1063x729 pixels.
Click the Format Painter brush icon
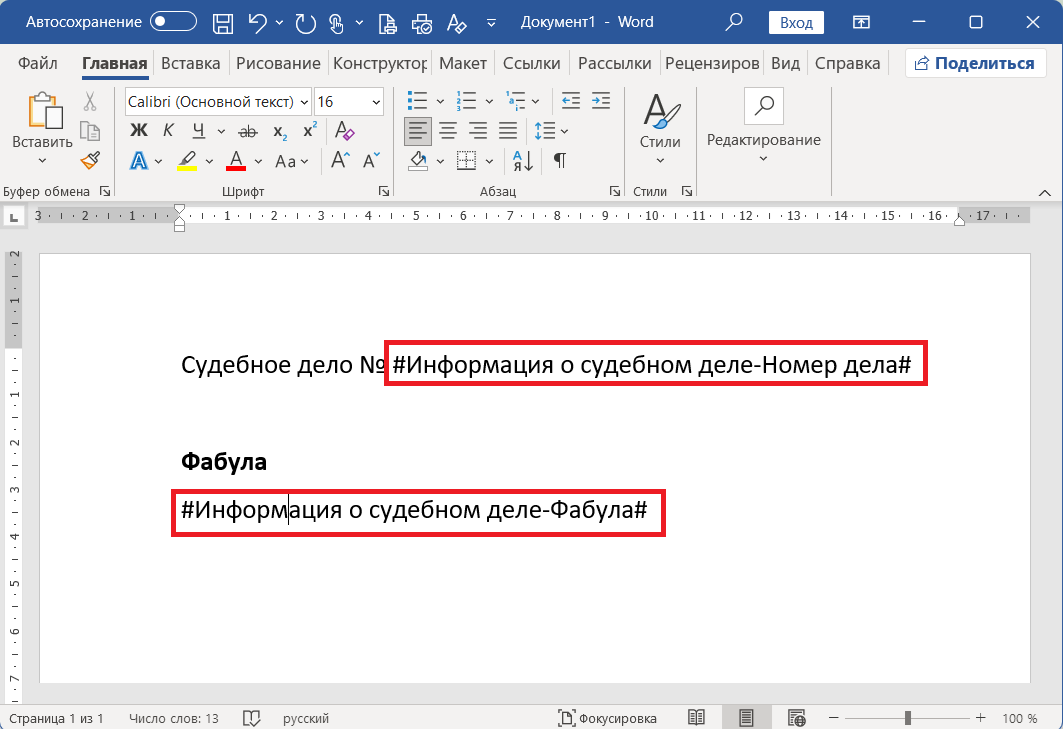(90, 160)
